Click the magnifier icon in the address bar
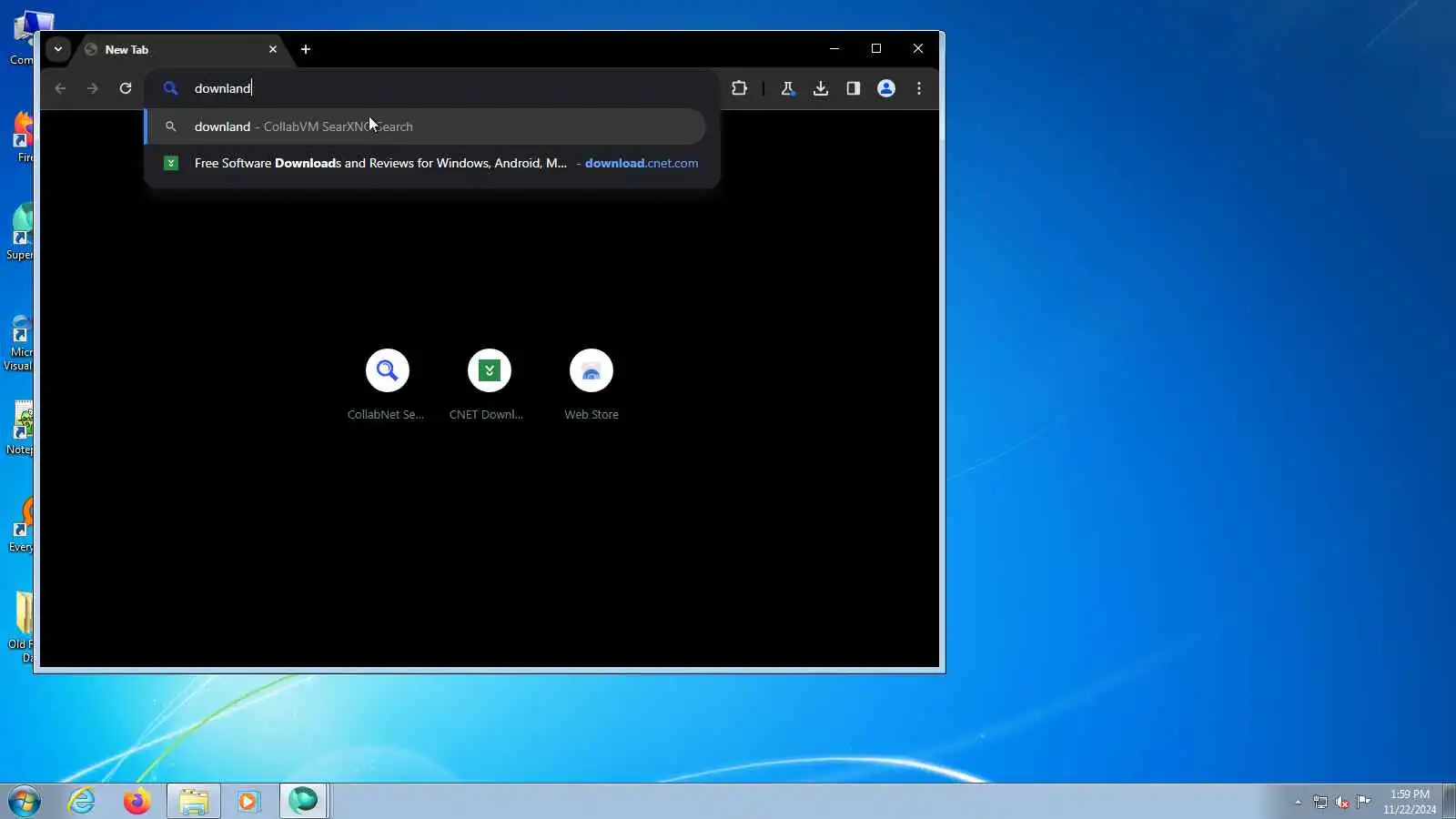 tap(170, 88)
